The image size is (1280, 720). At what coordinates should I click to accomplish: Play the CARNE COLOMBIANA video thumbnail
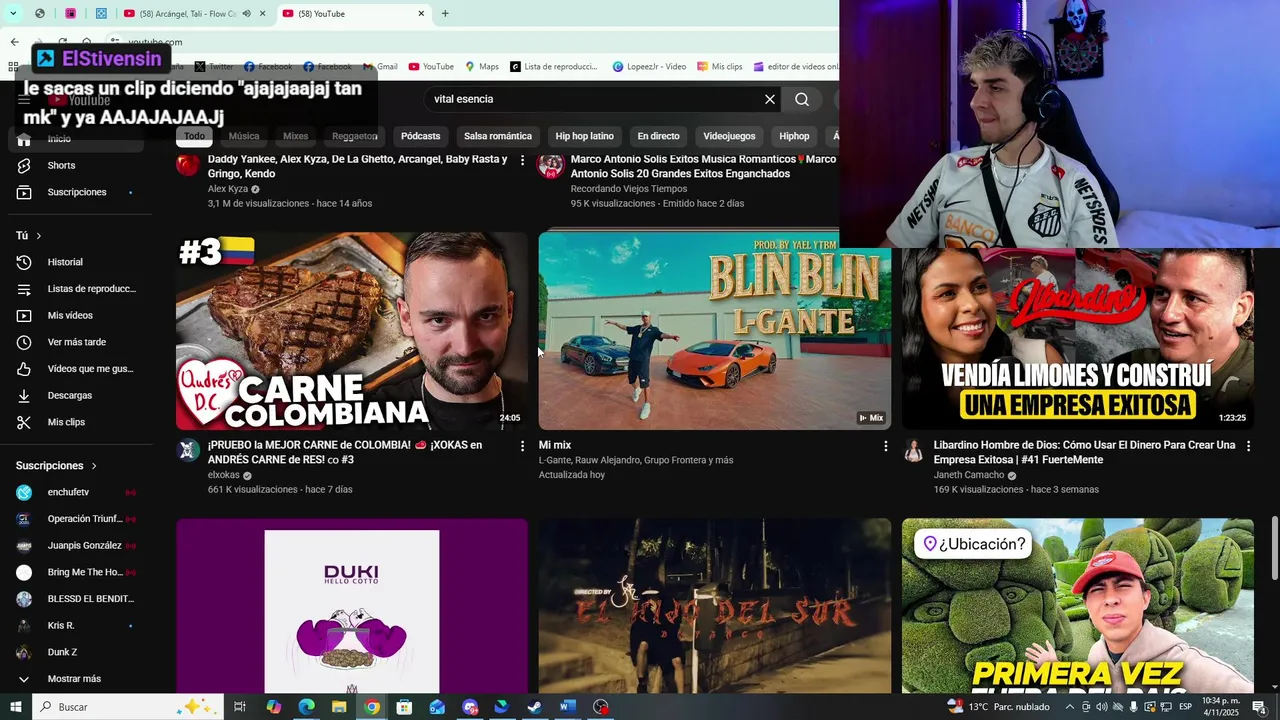352,331
